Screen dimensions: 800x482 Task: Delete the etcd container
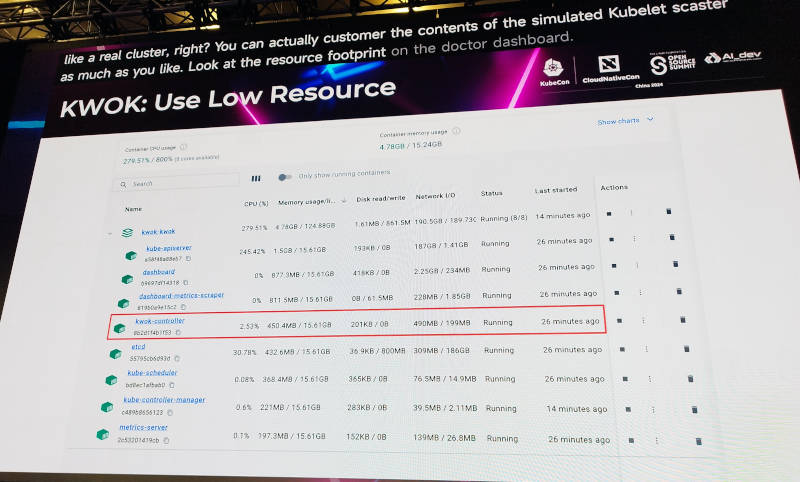pos(687,349)
